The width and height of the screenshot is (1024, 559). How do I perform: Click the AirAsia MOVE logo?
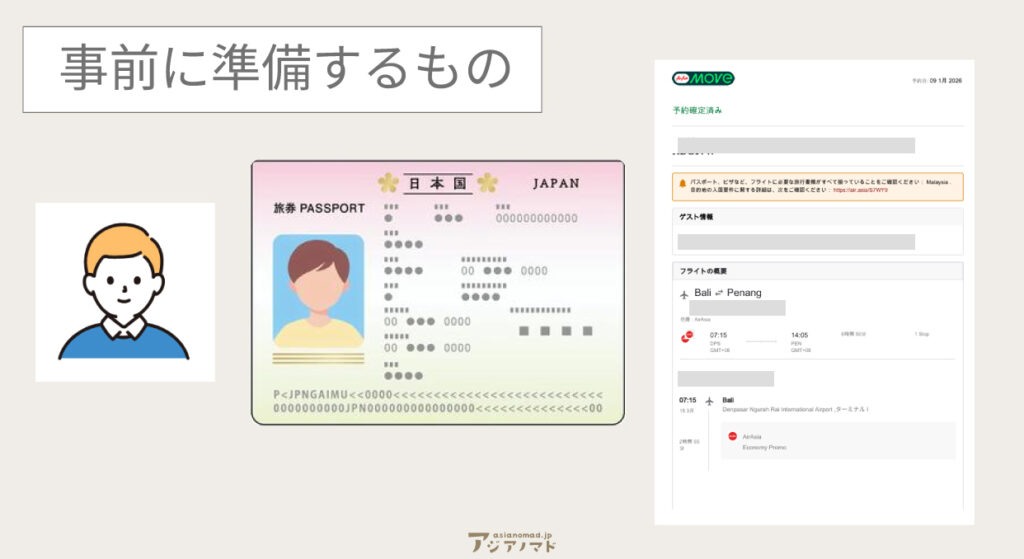point(702,78)
